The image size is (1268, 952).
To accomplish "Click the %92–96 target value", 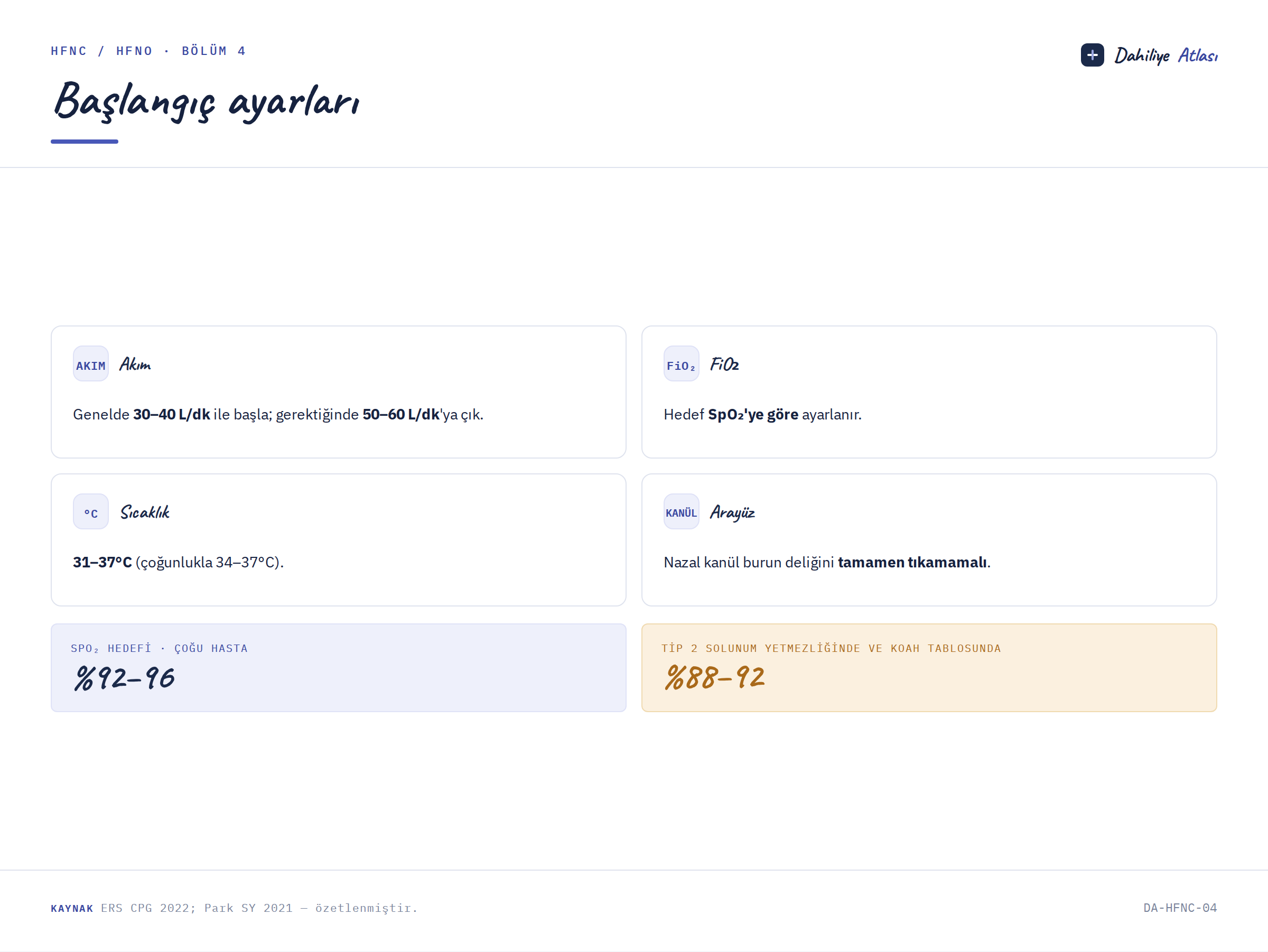I will 124,678.
